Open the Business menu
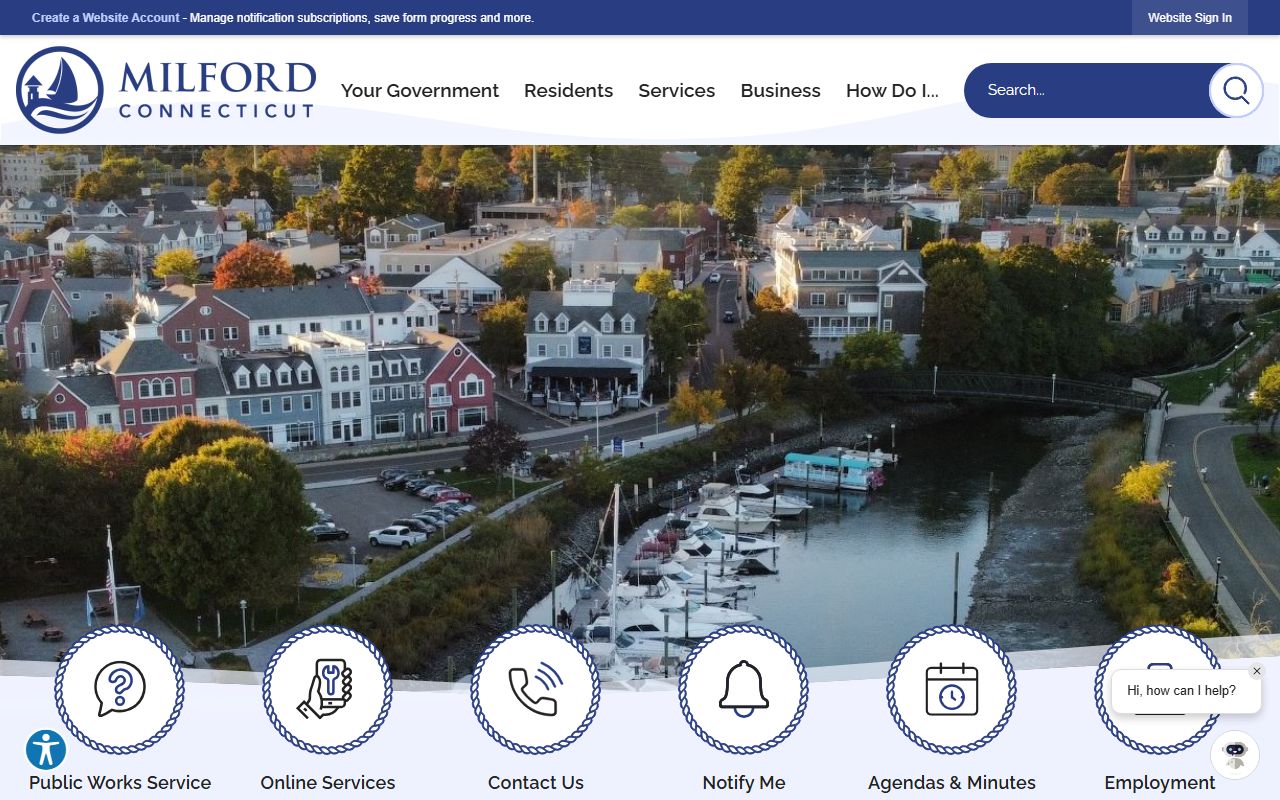 point(781,90)
